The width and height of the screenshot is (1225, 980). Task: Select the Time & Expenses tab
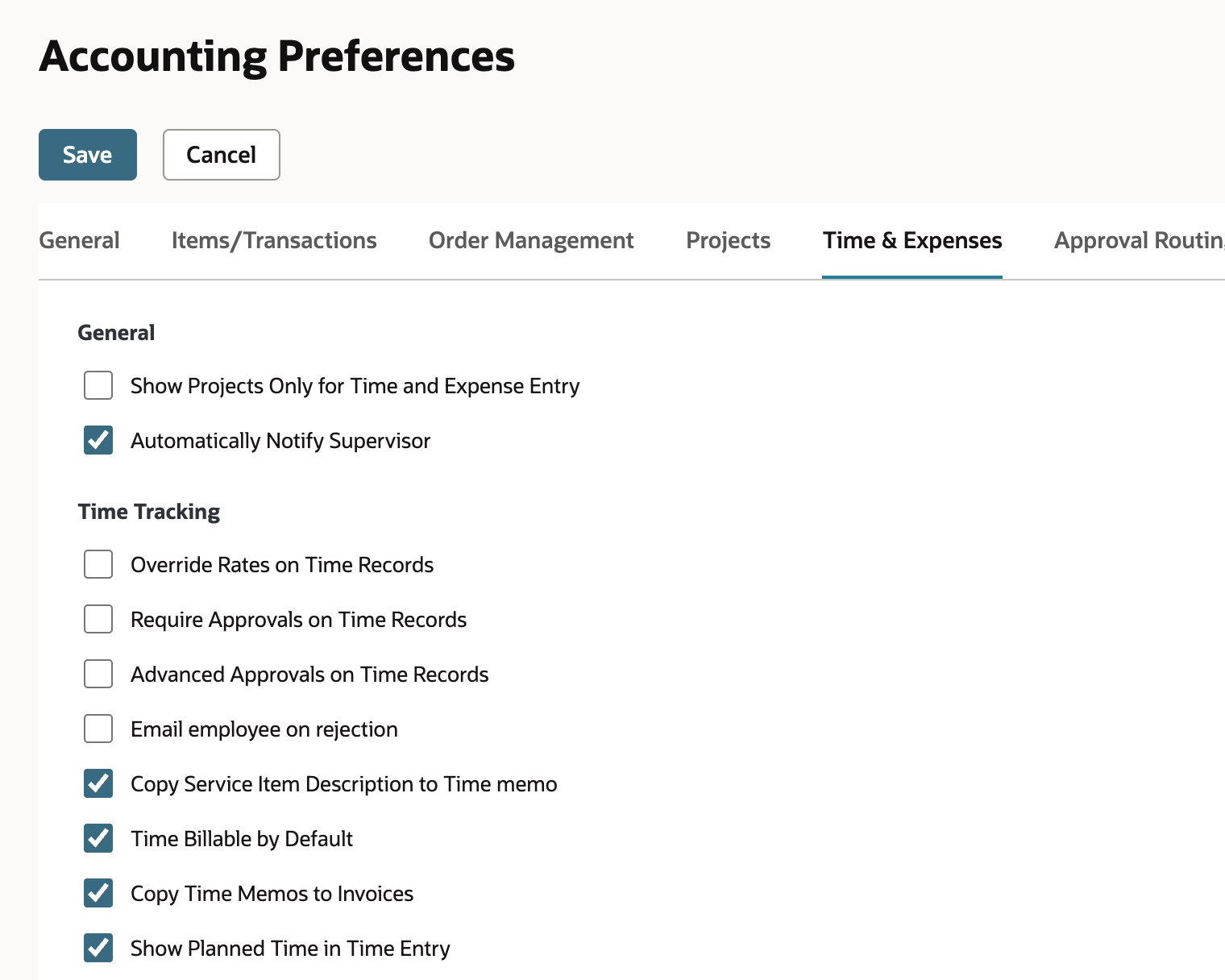click(912, 240)
